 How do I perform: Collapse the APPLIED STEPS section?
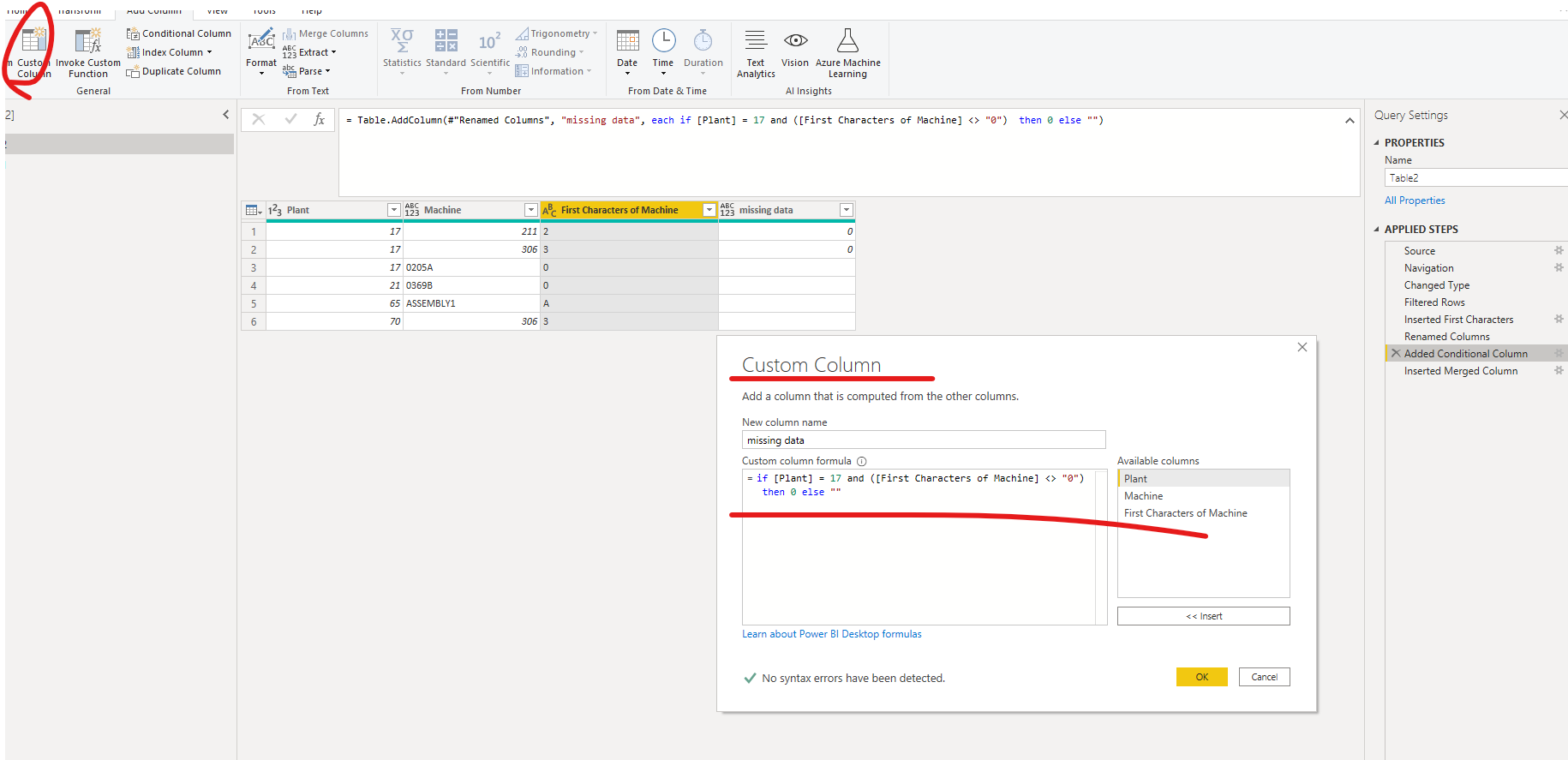pyautogui.click(x=1377, y=230)
